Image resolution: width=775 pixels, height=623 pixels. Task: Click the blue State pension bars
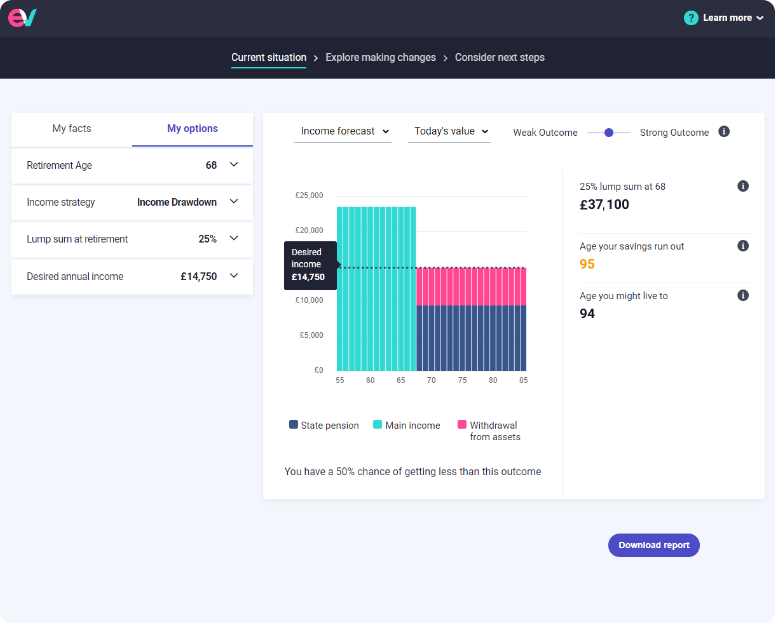471,338
